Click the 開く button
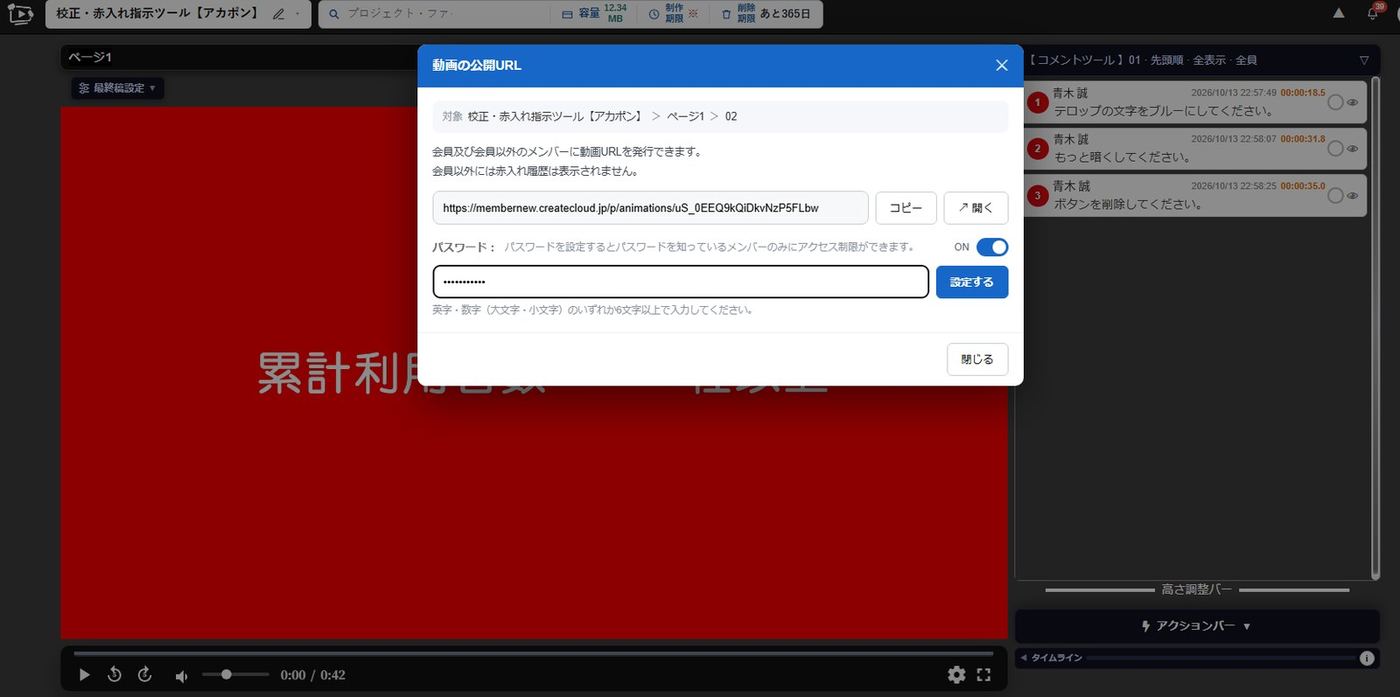 [x=976, y=208]
